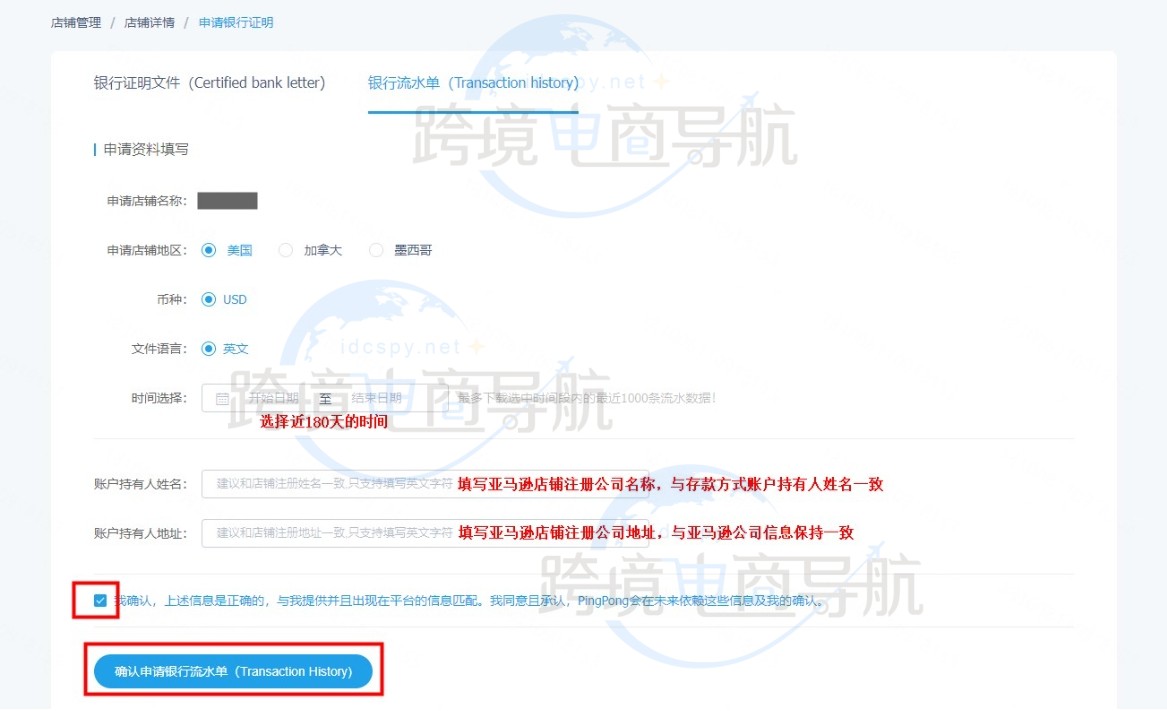The image size is (1167, 711).
Task: Go to 店铺管理 in the breadcrumb
Action: 76,22
